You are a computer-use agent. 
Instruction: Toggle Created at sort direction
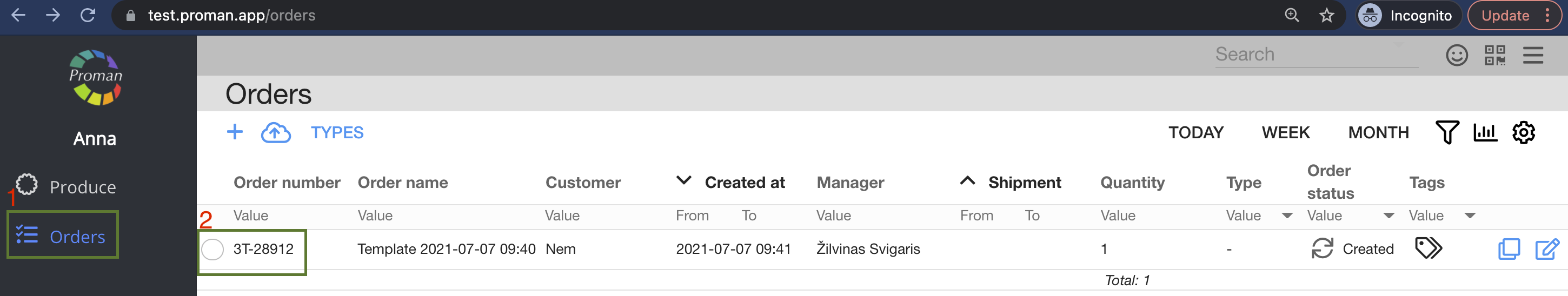click(x=683, y=180)
